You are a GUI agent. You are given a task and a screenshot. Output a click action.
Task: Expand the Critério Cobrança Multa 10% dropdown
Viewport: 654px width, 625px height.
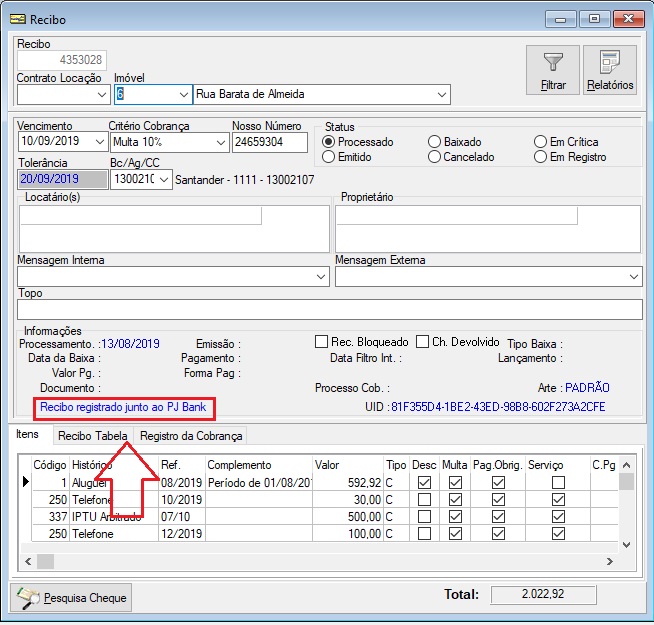coord(221,143)
